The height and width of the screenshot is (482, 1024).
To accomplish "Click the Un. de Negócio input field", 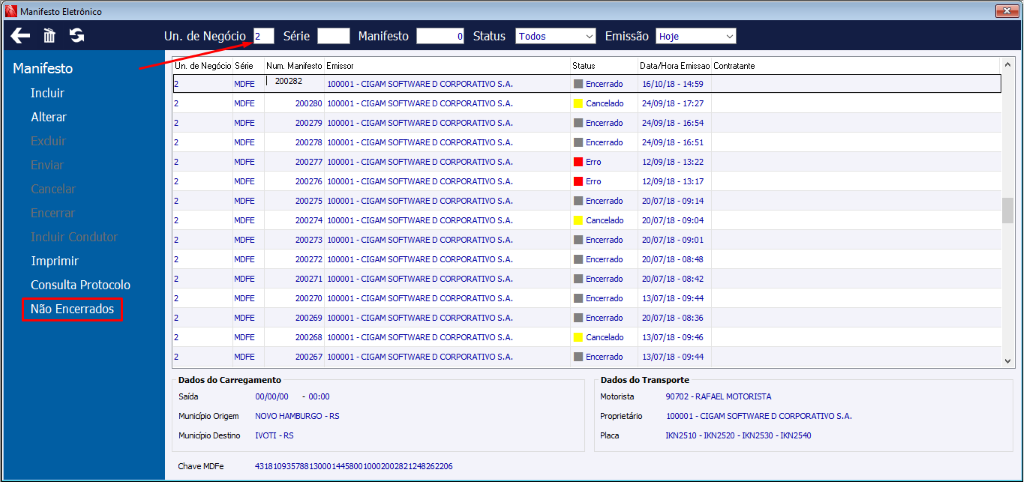I will [263, 37].
